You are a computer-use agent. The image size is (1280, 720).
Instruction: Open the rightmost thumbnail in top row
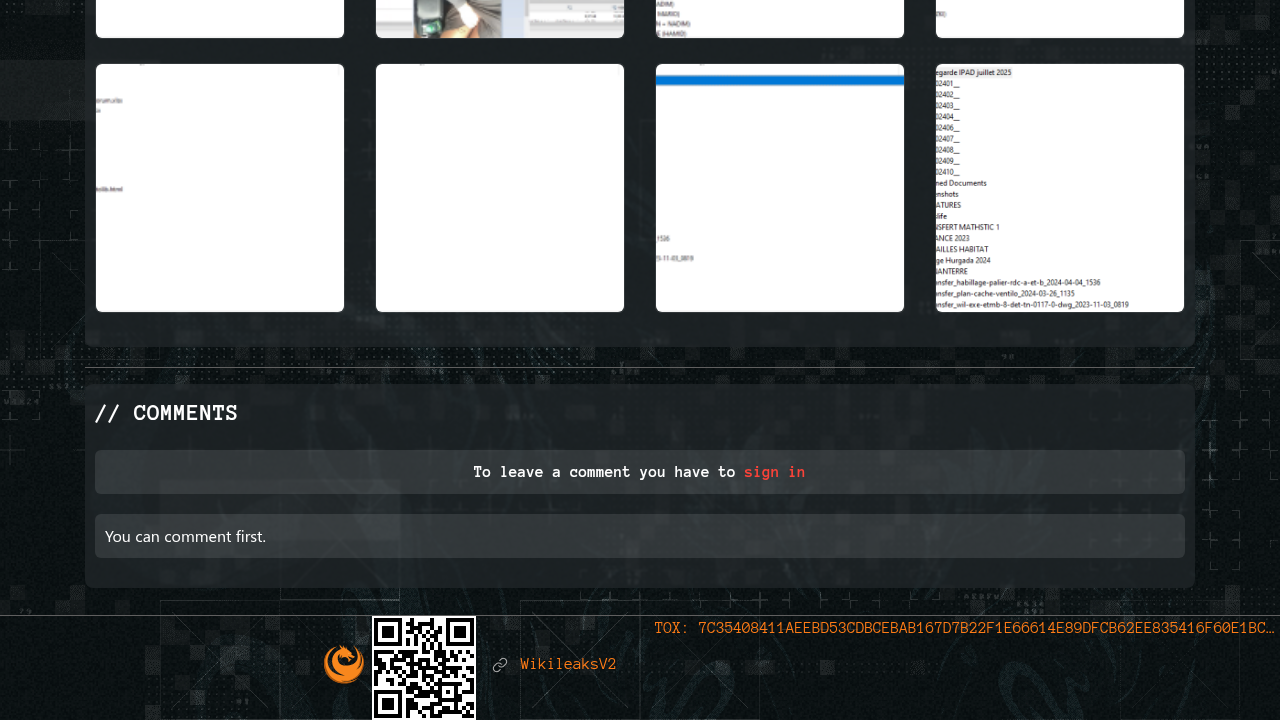point(1060,18)
